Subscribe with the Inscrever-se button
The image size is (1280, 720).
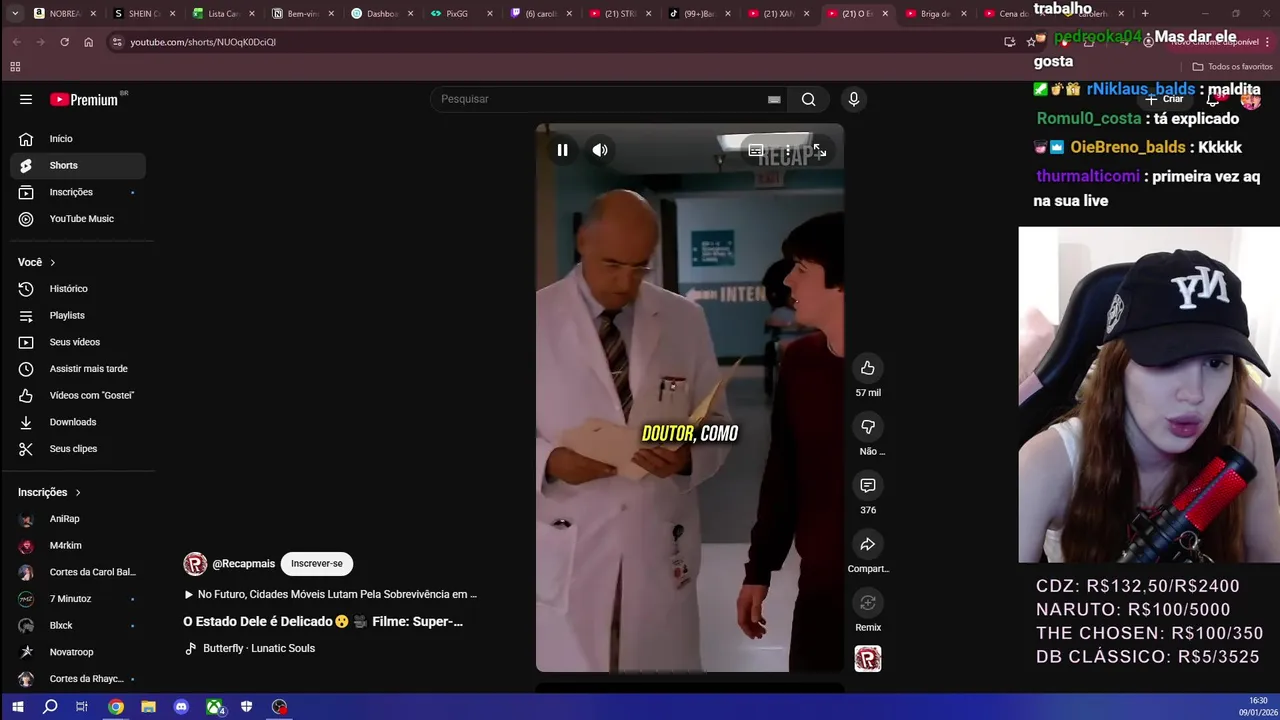[x=317, y=564]
